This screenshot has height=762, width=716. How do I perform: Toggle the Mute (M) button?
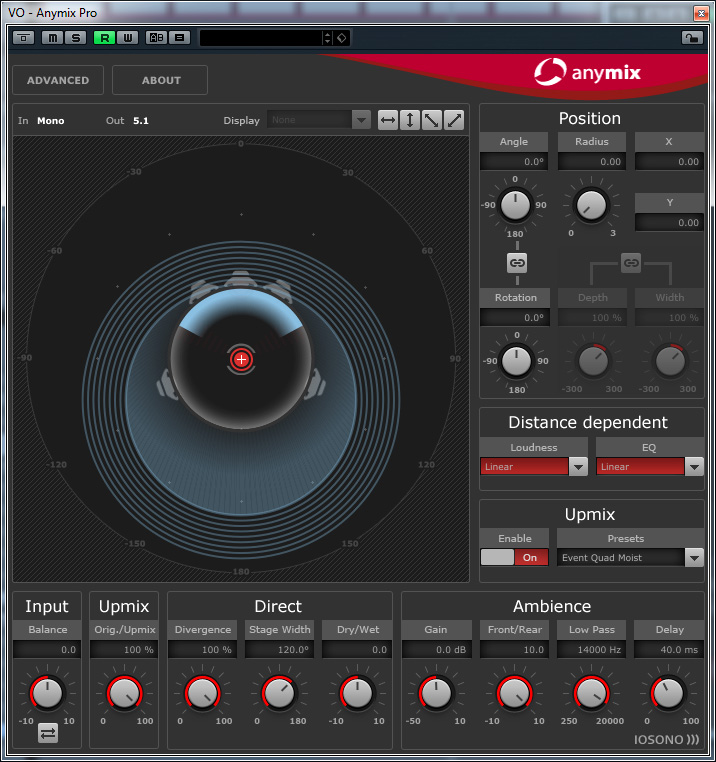click(x=51, y=38)
